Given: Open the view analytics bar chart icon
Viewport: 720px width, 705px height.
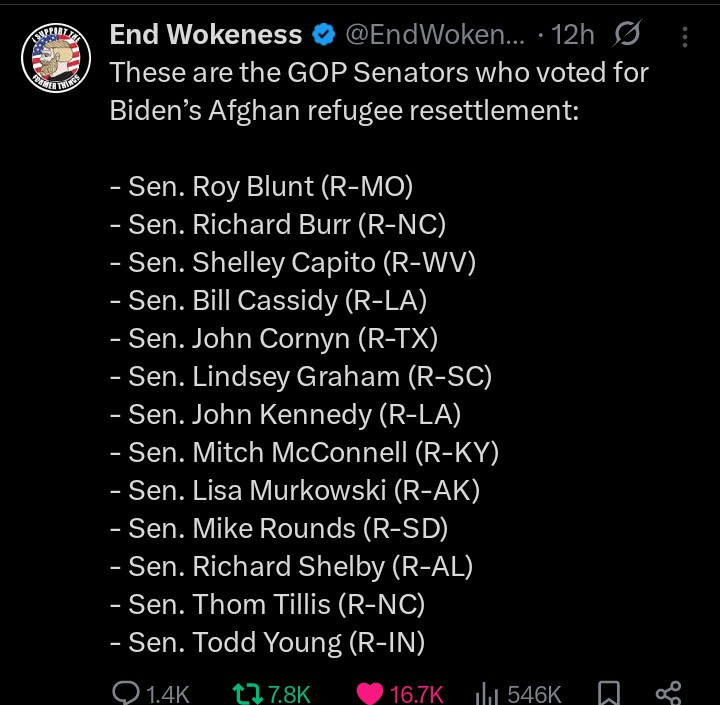Looking at the screenshot, I should tap(486, 692).
